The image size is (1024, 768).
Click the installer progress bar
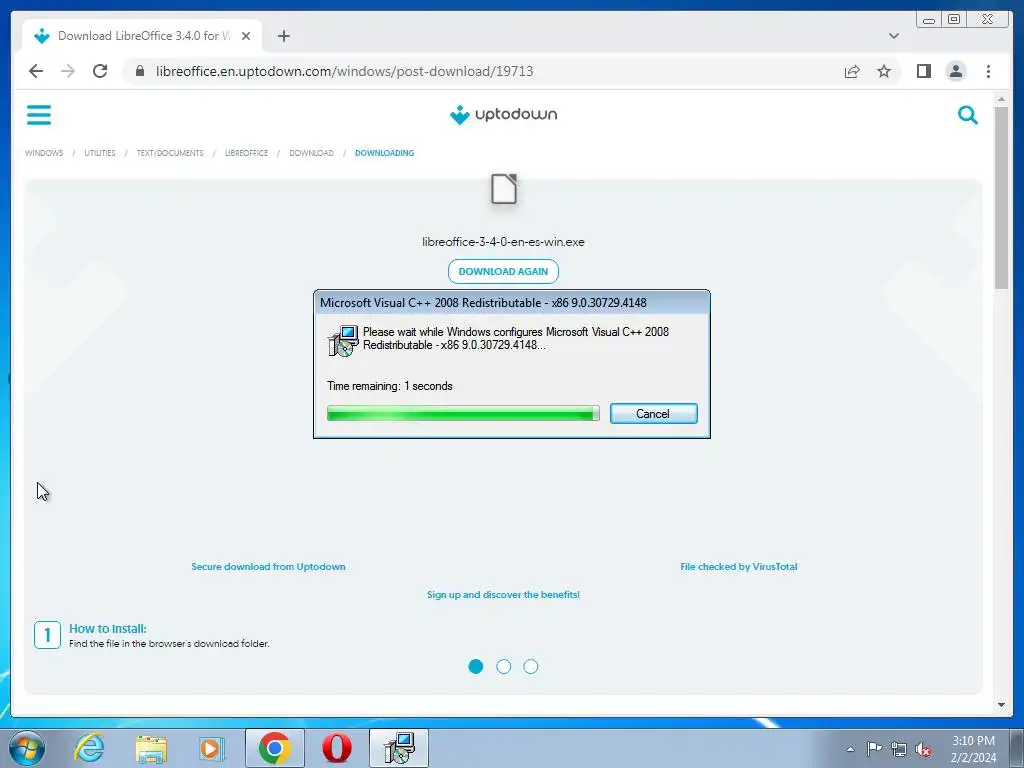(463, 413)
